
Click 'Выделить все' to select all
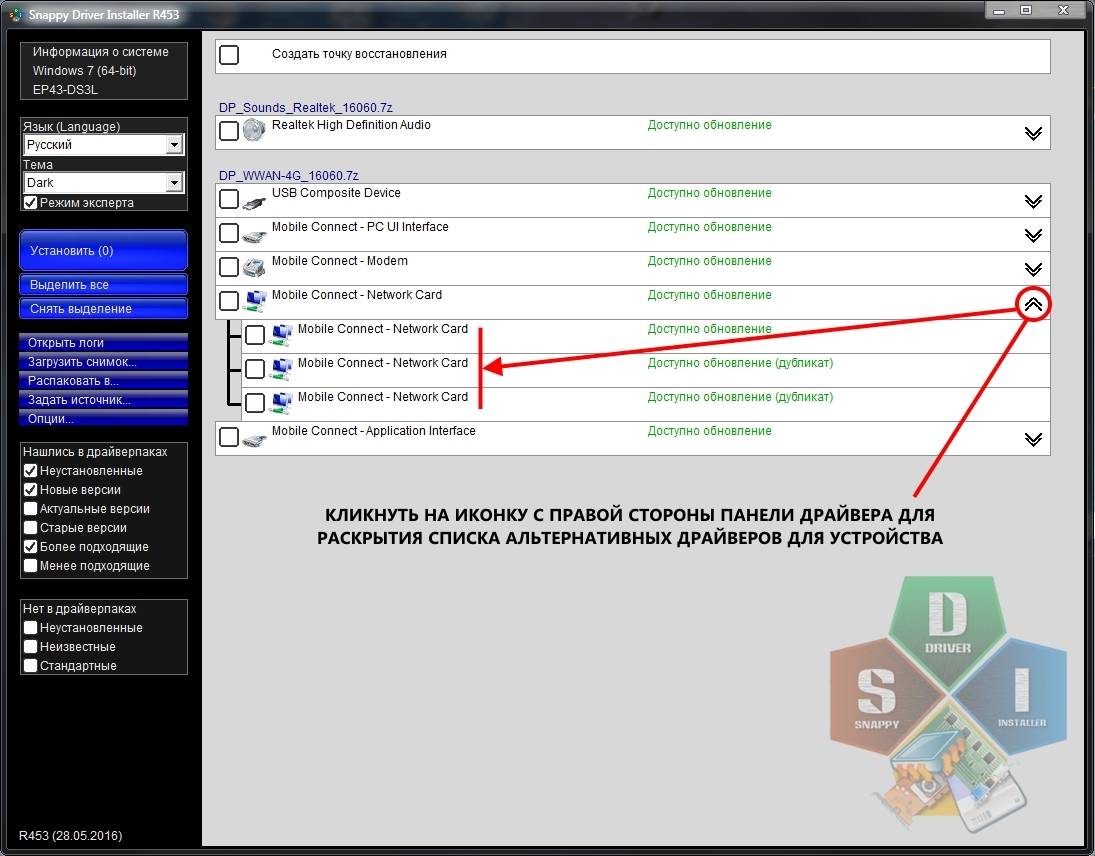[103, 285]
